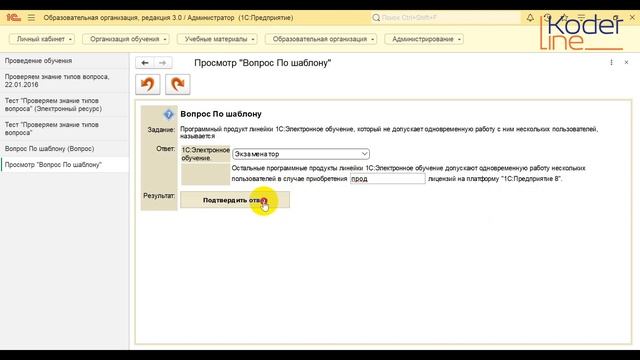640x360 pixels.
Task: Go back with the left arrow
Action: point(144,63)
